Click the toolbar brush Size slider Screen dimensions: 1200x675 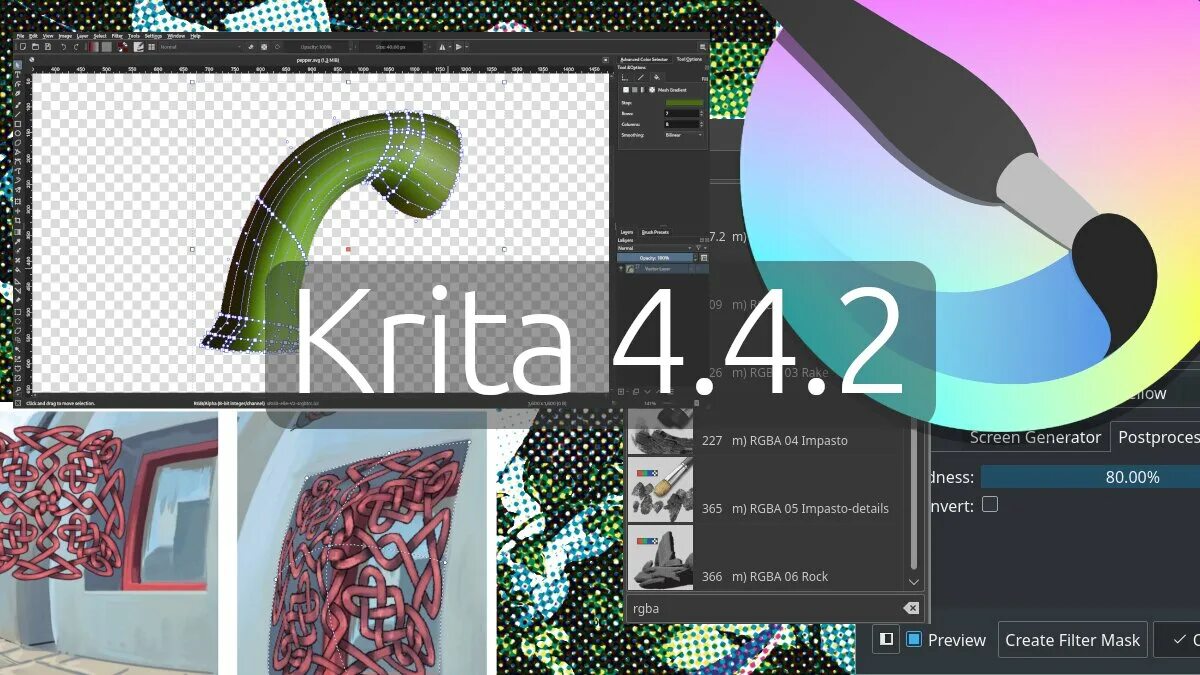click(x=399, y=47)
